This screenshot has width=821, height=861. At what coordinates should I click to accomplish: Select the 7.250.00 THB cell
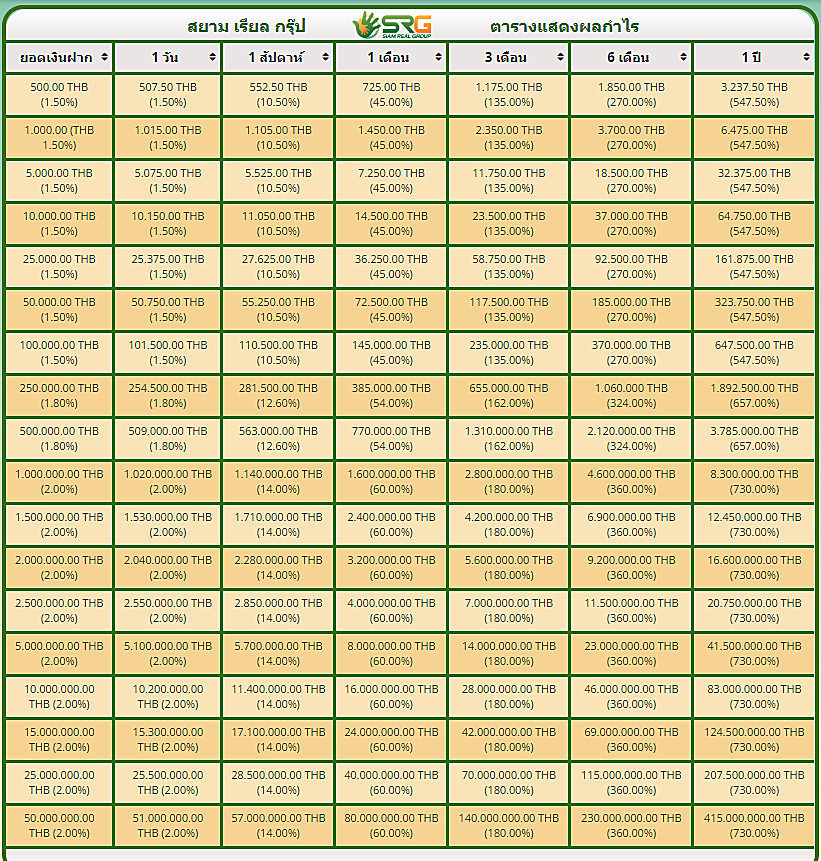(x=391, y=181)
